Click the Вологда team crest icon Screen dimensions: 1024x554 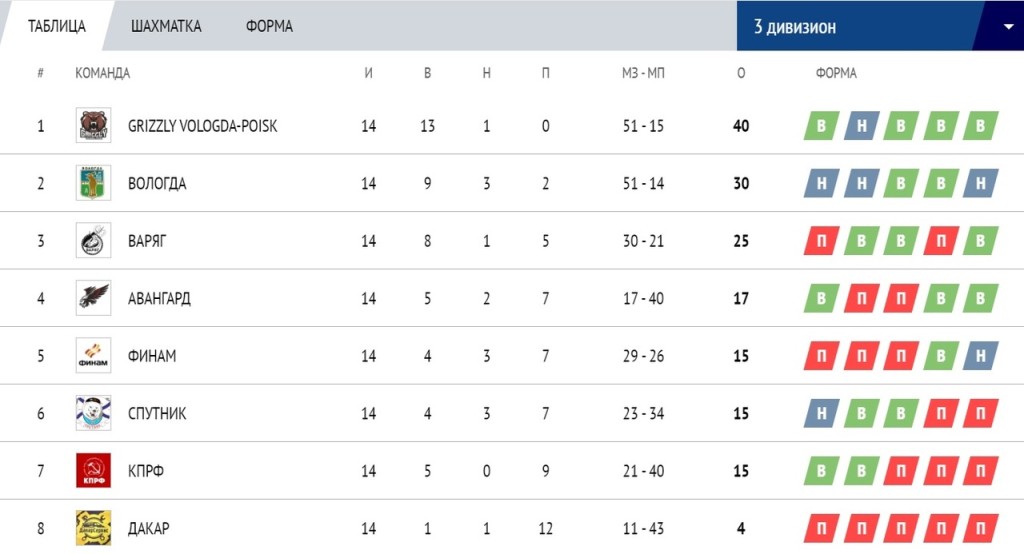point(93,183)
